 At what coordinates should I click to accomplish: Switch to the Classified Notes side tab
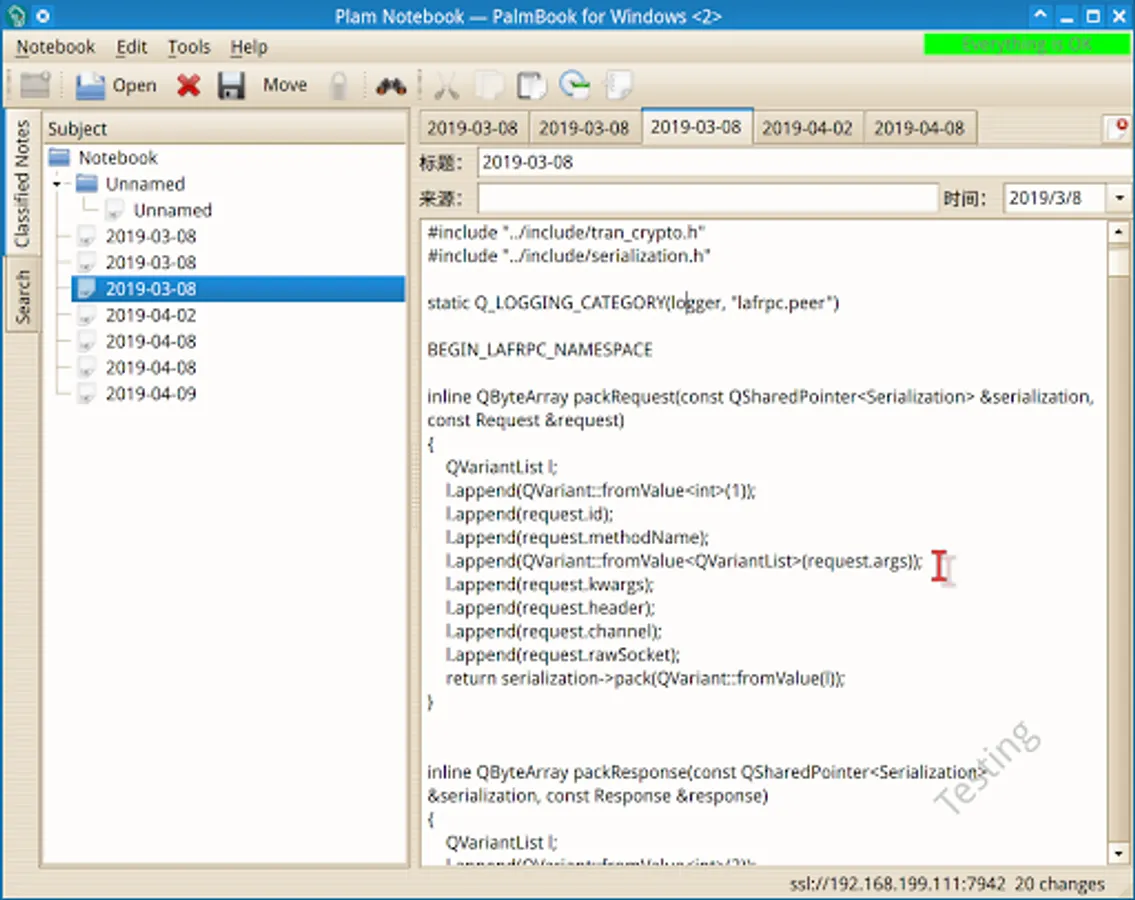coord(22,182)
